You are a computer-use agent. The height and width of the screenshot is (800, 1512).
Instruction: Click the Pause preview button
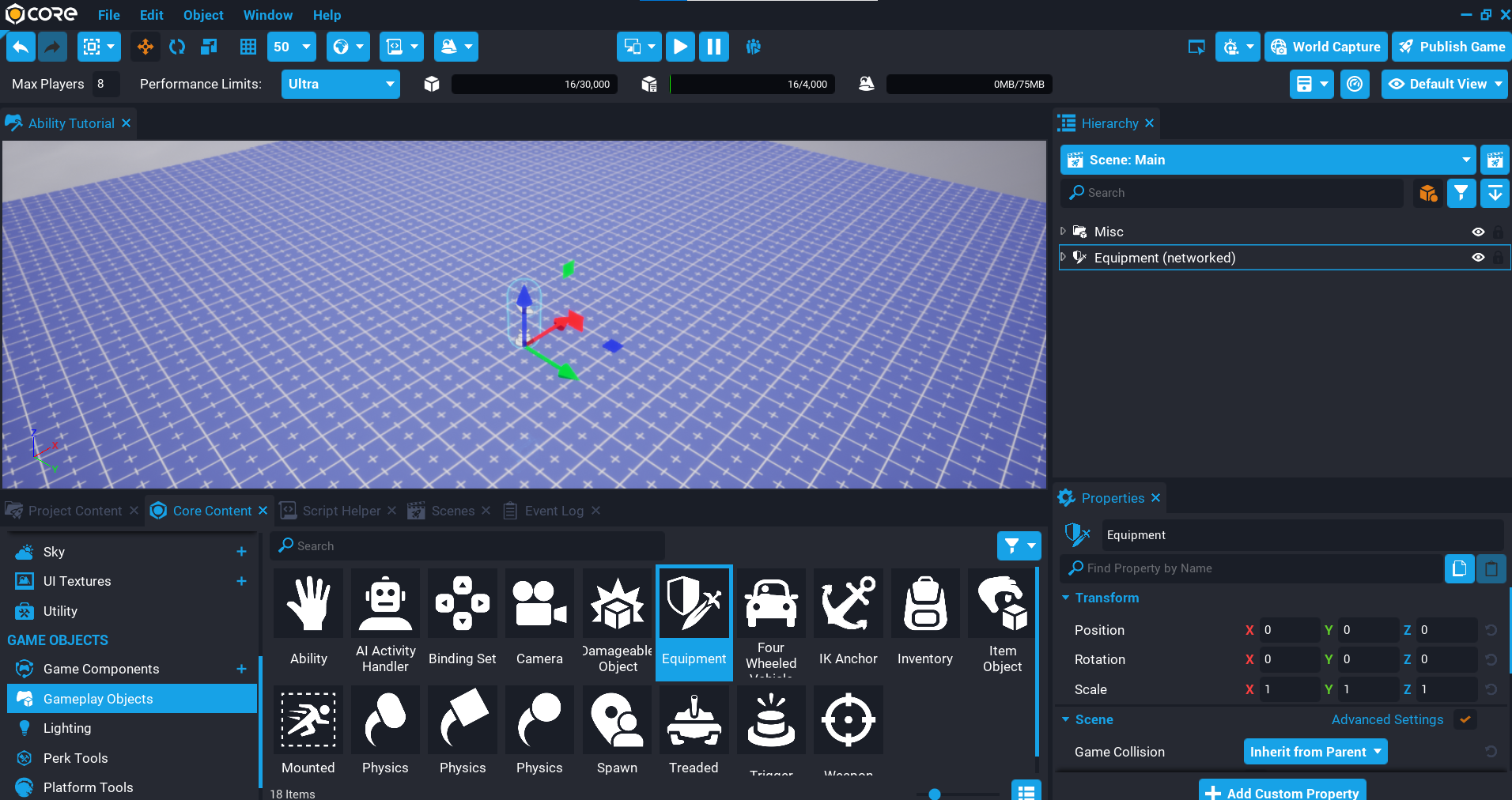click(713, 47)
